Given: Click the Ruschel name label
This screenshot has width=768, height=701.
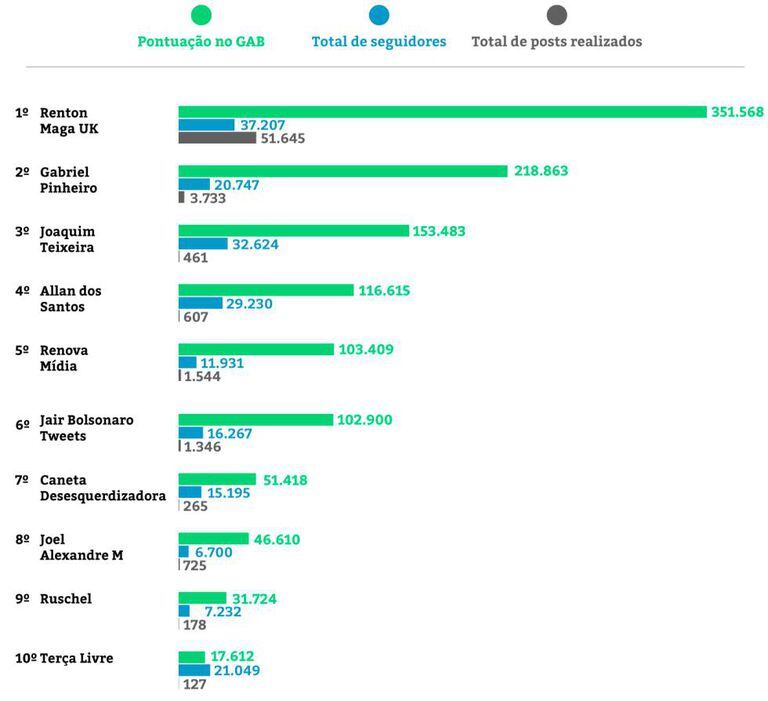Looking at the screenshot, I should click(65, 599).
